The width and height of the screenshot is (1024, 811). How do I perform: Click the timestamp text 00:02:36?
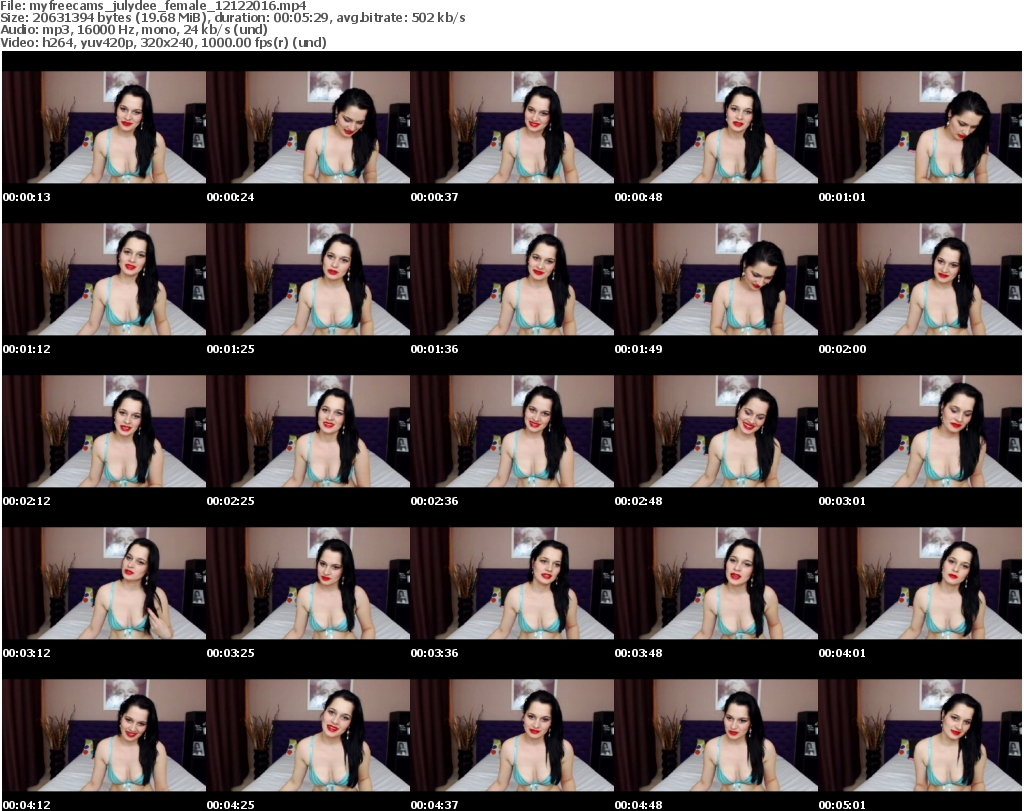coord(434,501)
